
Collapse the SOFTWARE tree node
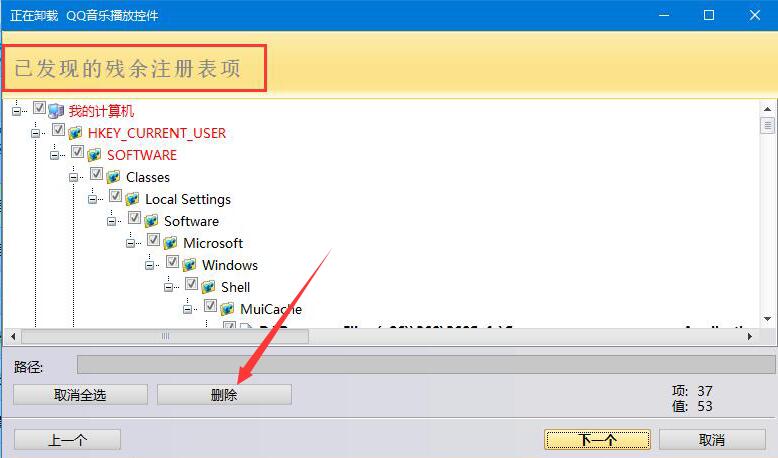click(x=54, y=155)
